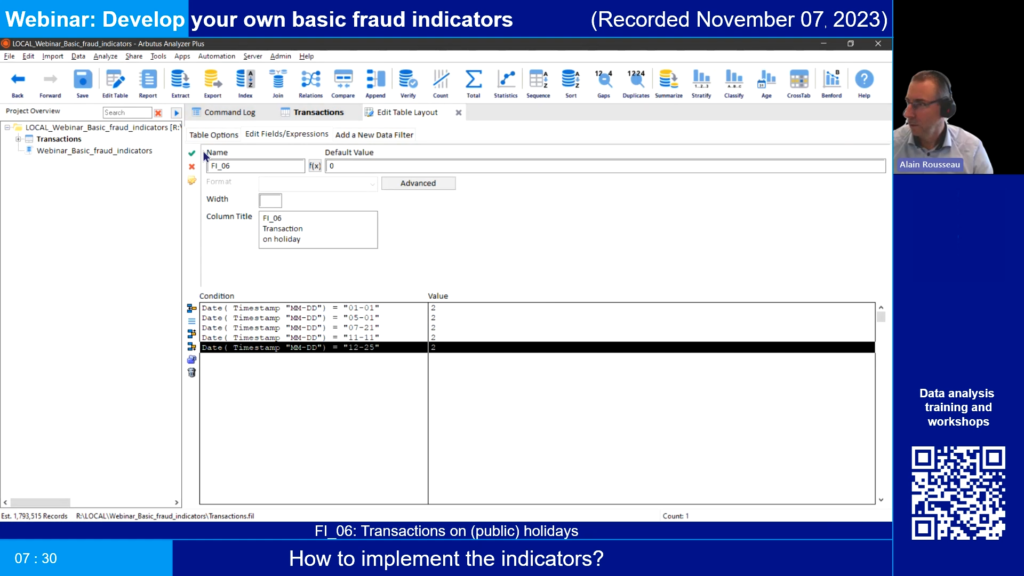Screen dimensions: 1024x576
Task: Open the Age tool
Action: tap(766, 84)
